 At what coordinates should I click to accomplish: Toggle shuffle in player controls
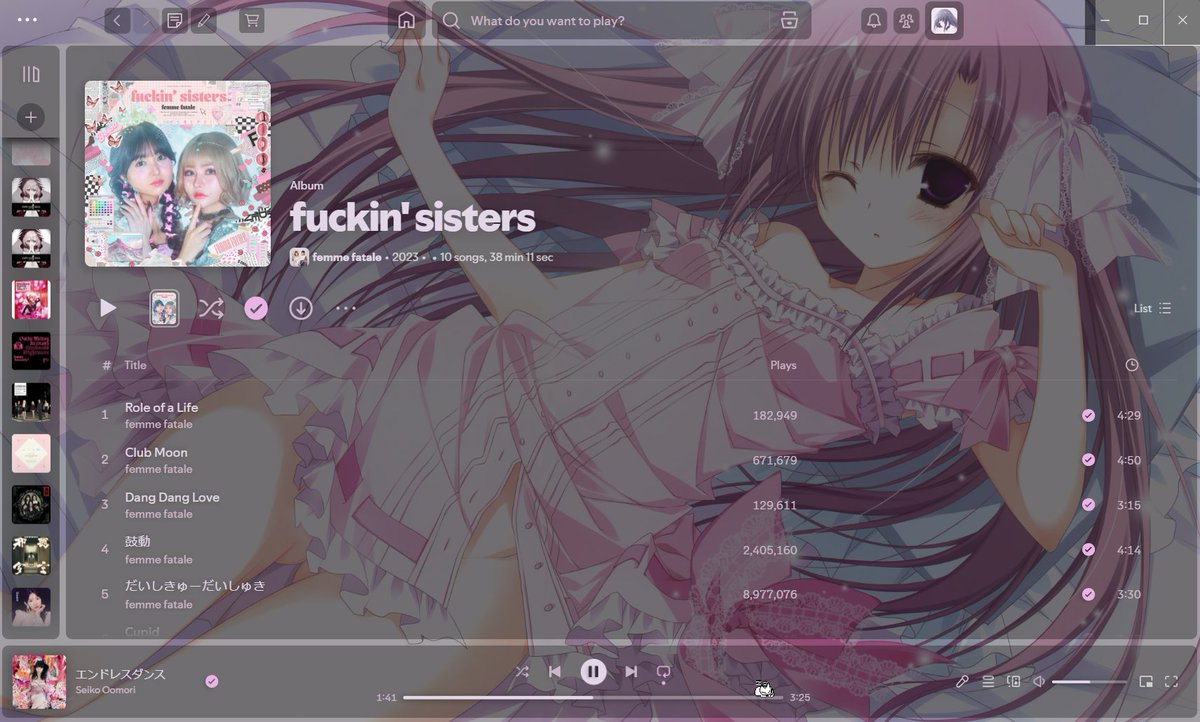click(522, 672)
